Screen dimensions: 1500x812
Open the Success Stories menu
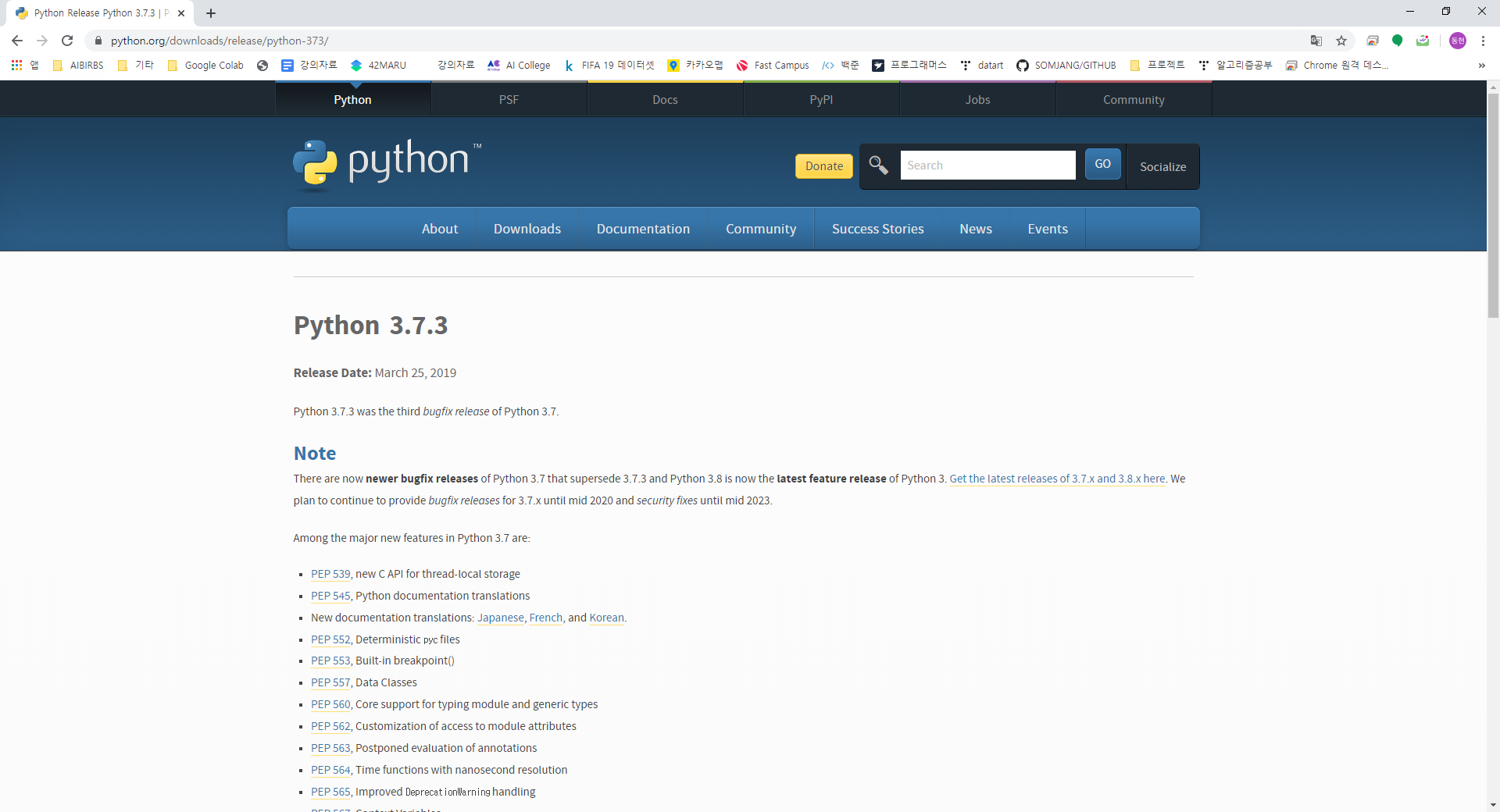point(877,229)
